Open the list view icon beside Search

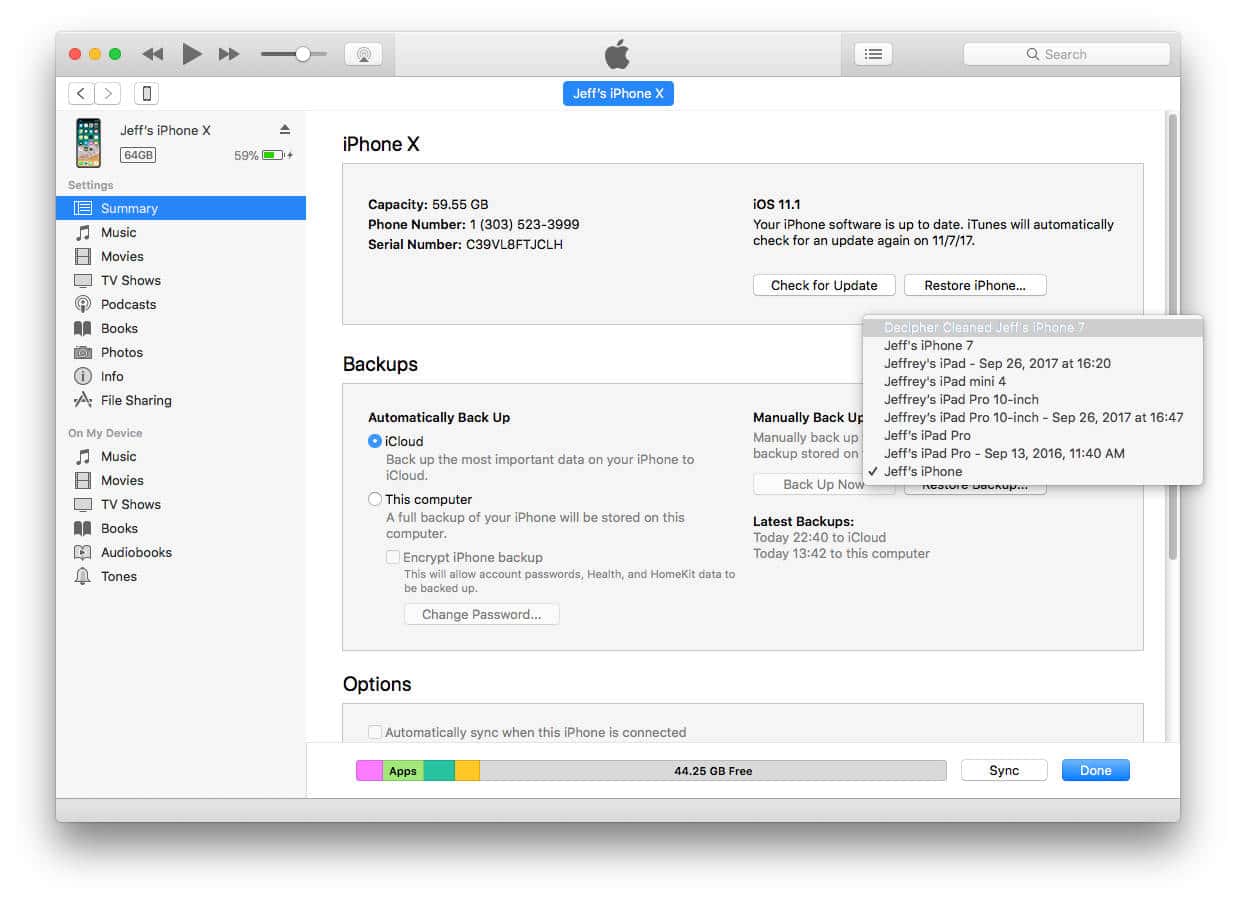coord(873,54)
